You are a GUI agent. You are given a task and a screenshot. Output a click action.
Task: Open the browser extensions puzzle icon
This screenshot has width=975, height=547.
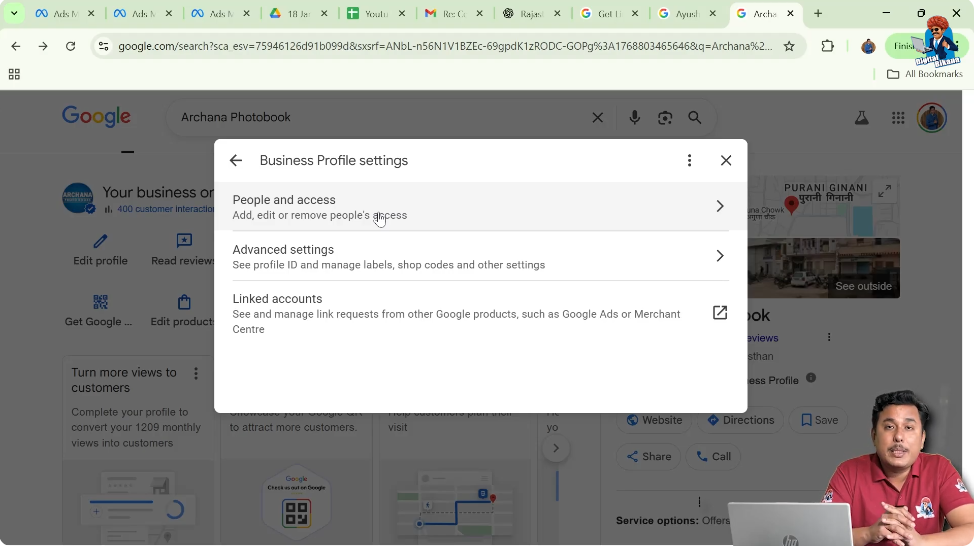click(828, 46)
